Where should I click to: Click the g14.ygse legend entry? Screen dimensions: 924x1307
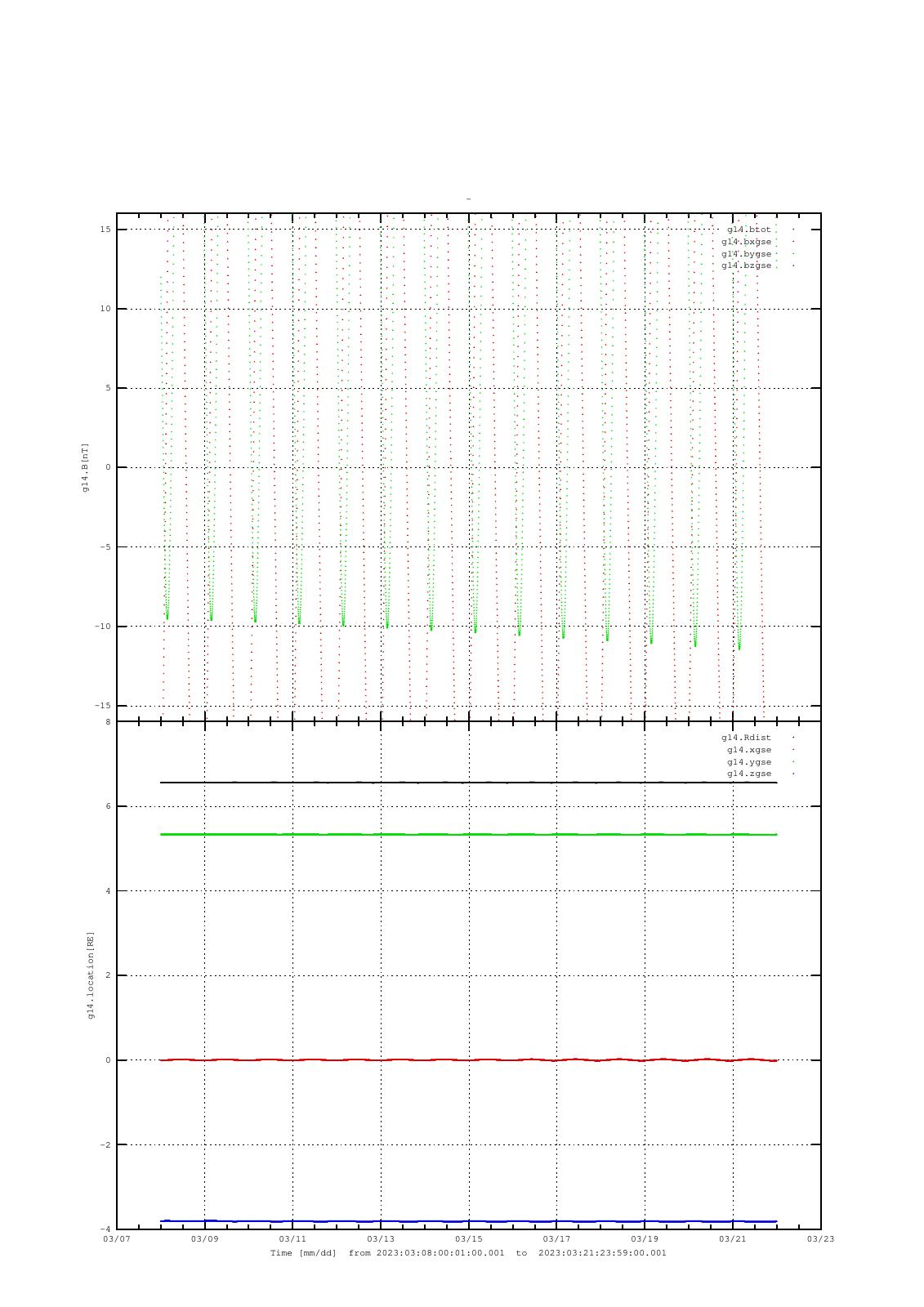coord(748,762)
